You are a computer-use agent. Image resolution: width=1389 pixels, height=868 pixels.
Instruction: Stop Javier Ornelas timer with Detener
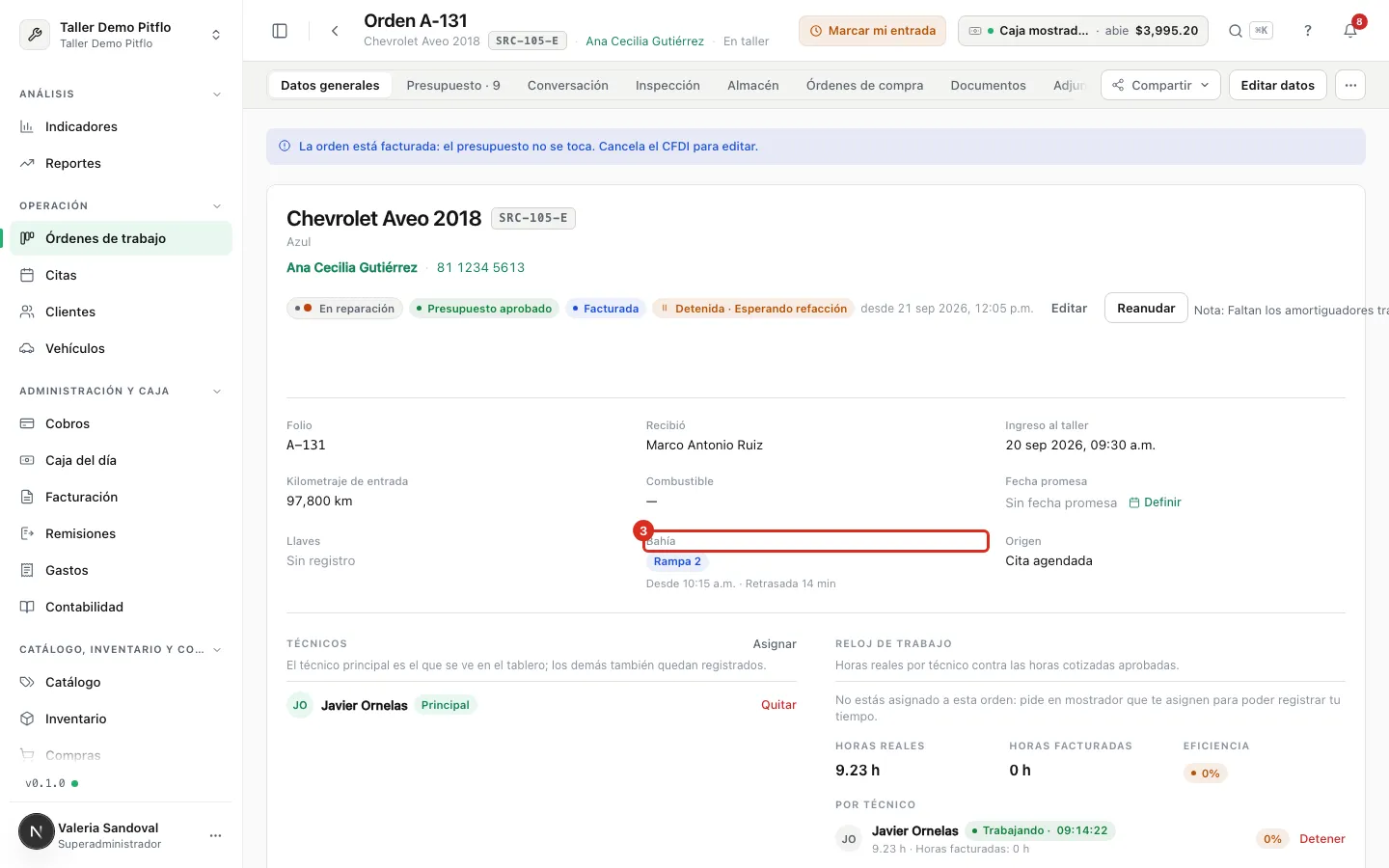[x=1321, y=839]
